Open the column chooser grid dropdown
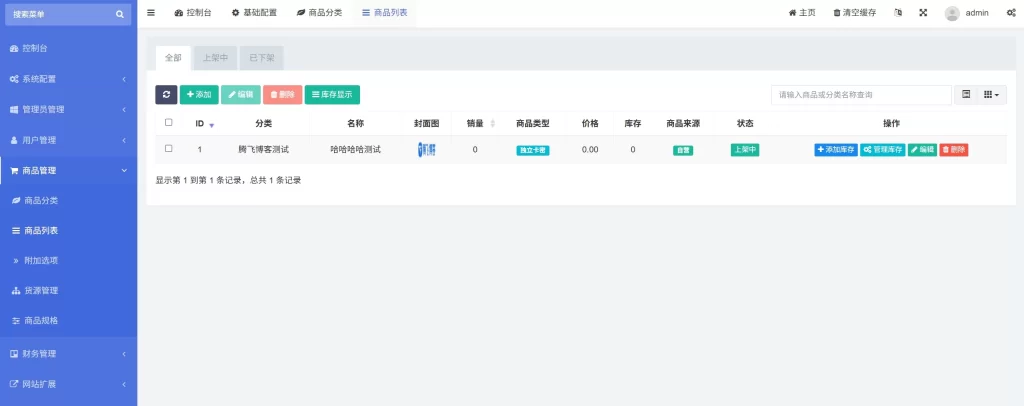The width and height of the screenshot is (1024, 406). 992,95
